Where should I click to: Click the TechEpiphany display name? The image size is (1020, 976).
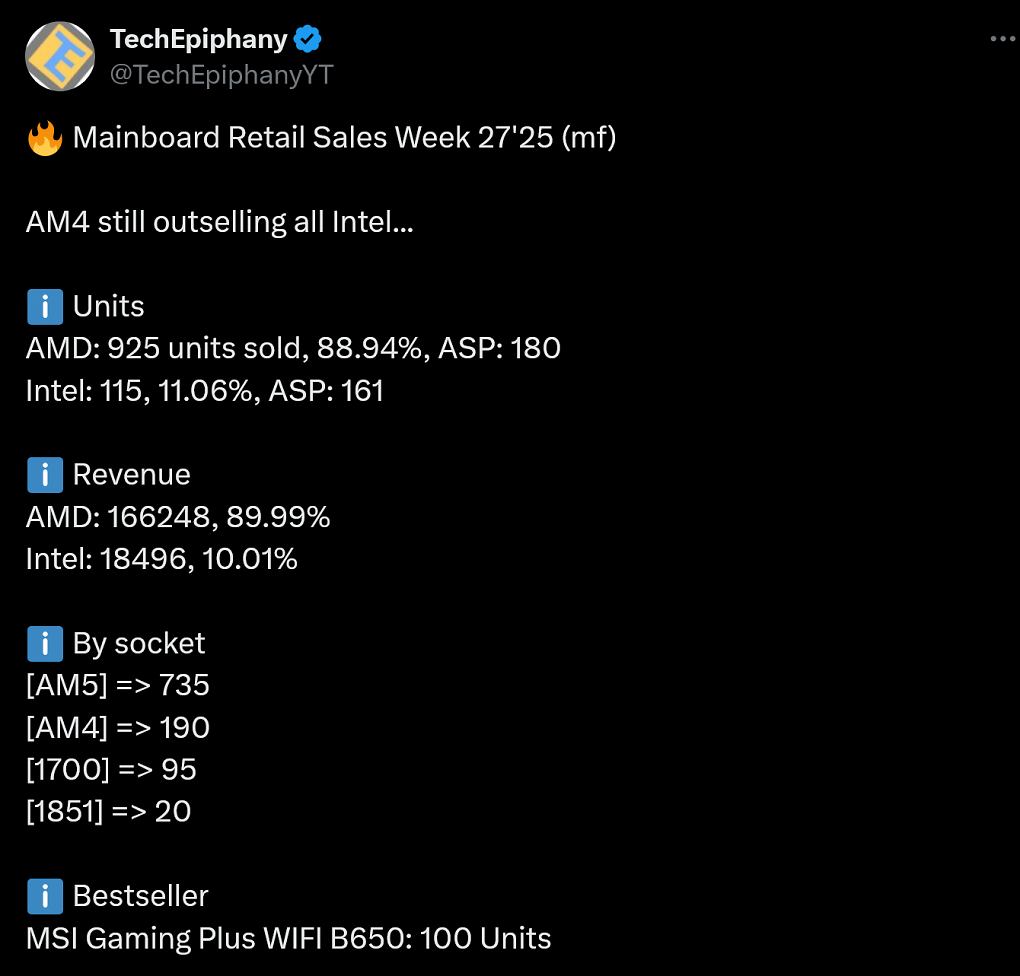198,40
